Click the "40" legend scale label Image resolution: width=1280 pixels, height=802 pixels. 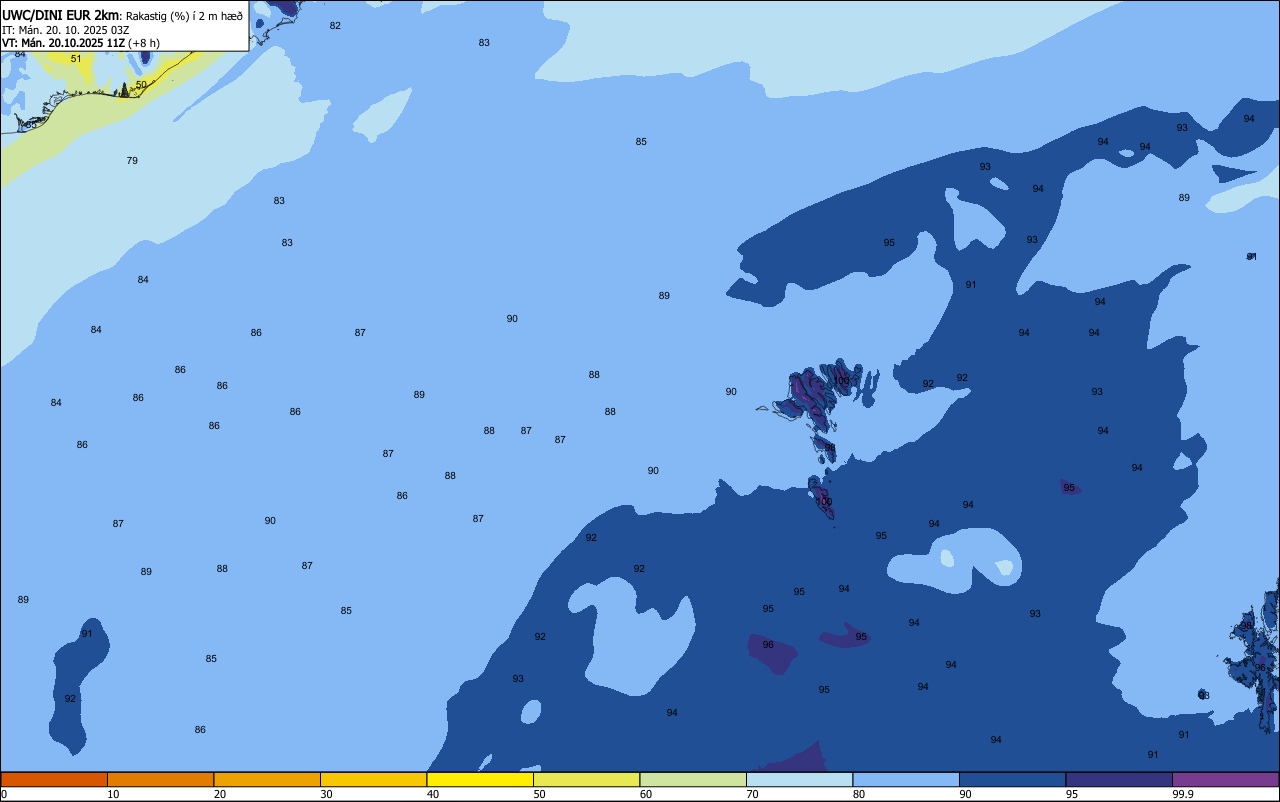(433, 794)
